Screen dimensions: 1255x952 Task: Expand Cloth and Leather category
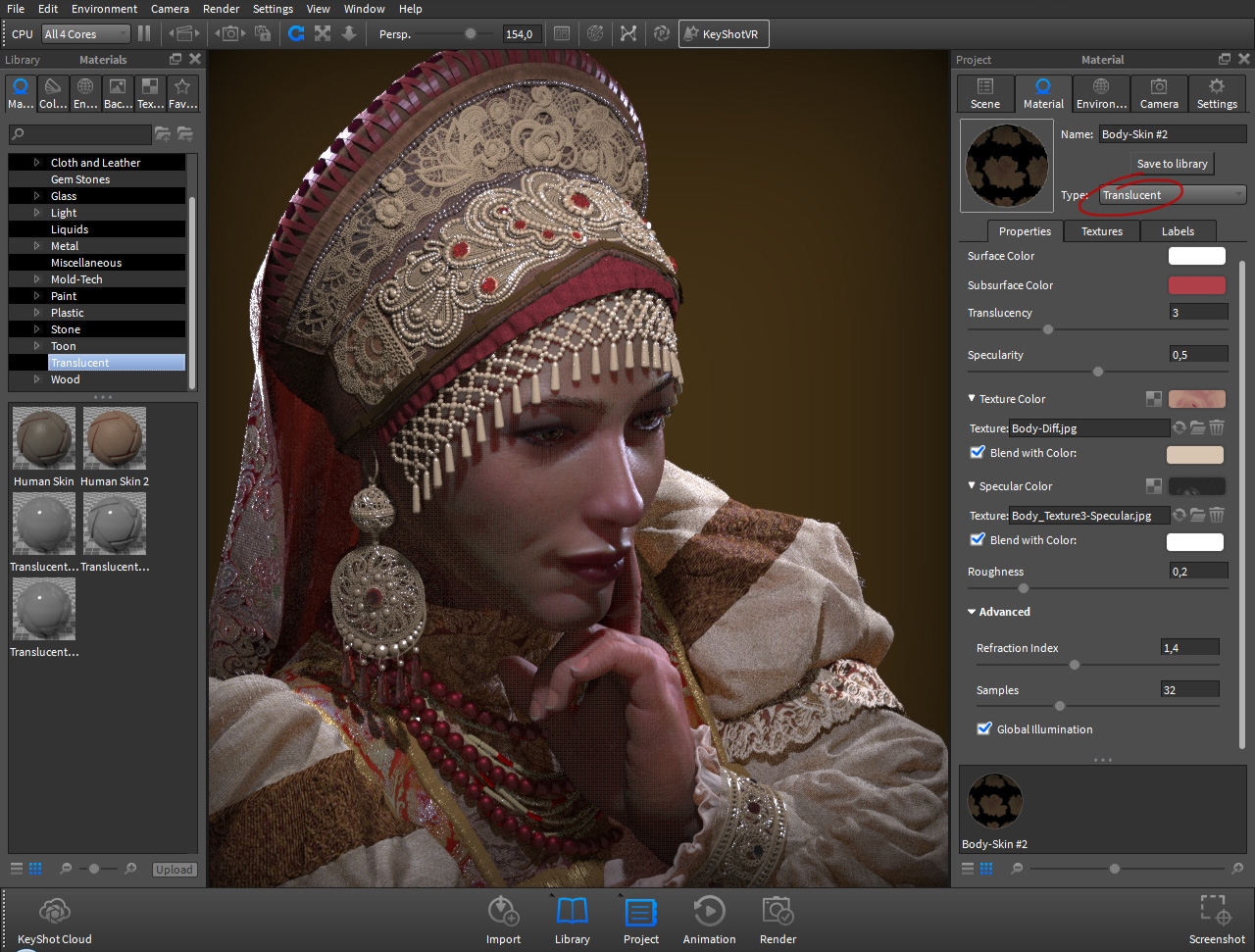pos(37,163)
